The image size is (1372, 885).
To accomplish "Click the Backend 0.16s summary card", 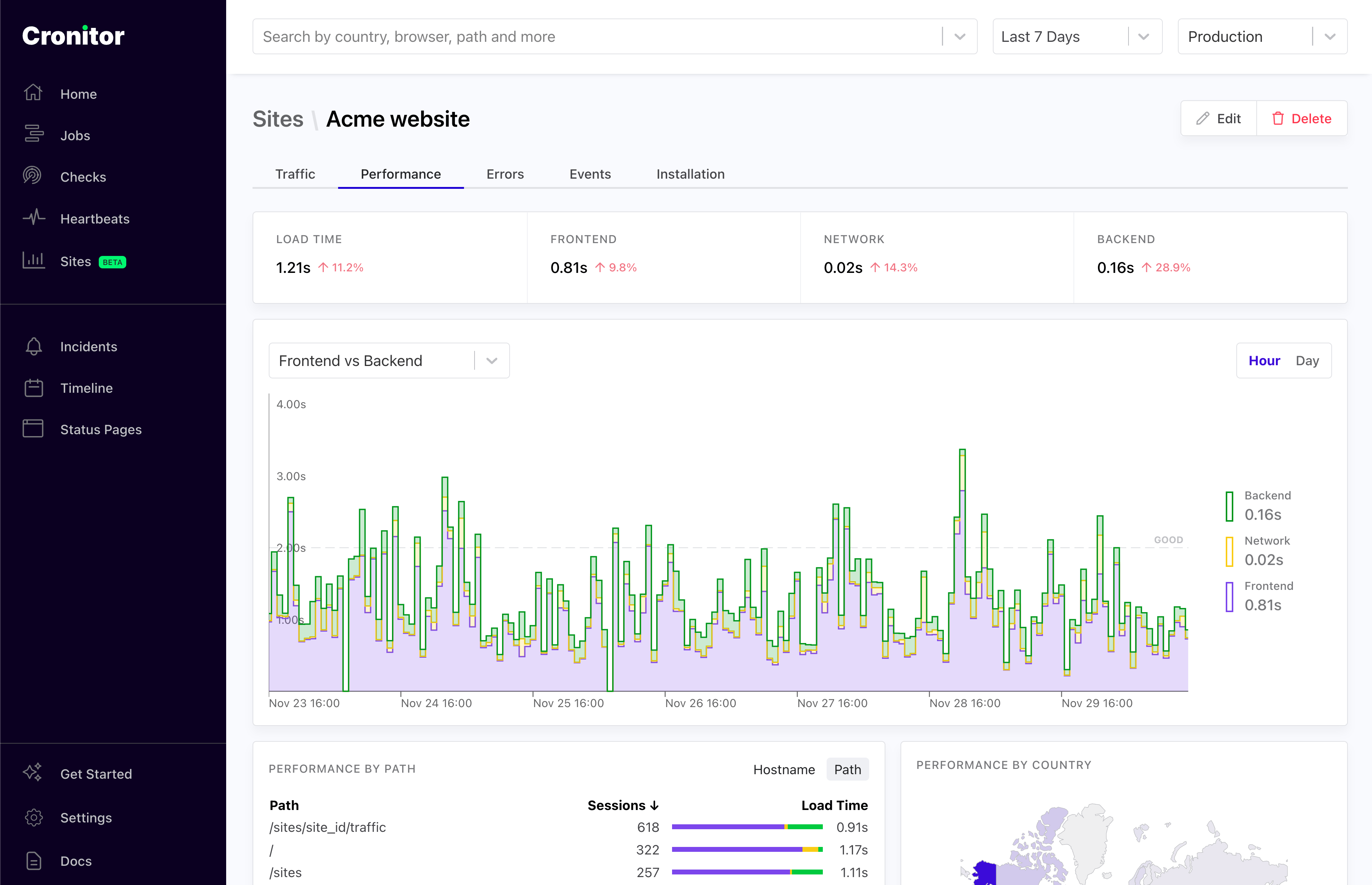I will 1211,257.
